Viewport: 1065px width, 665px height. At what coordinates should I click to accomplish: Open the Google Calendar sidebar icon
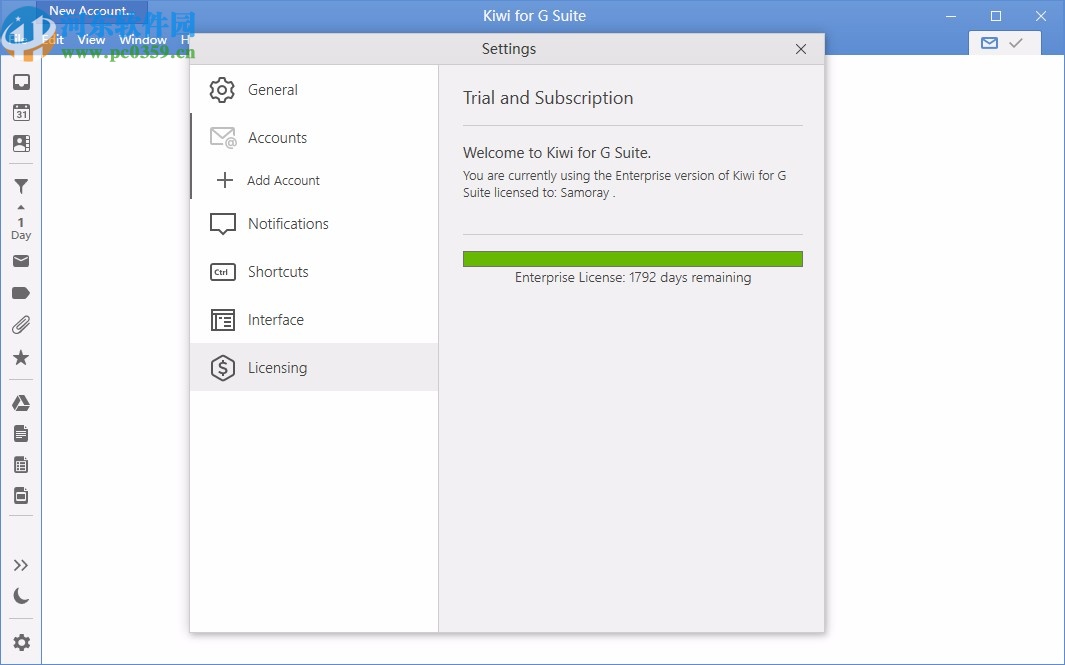point(21,113)
